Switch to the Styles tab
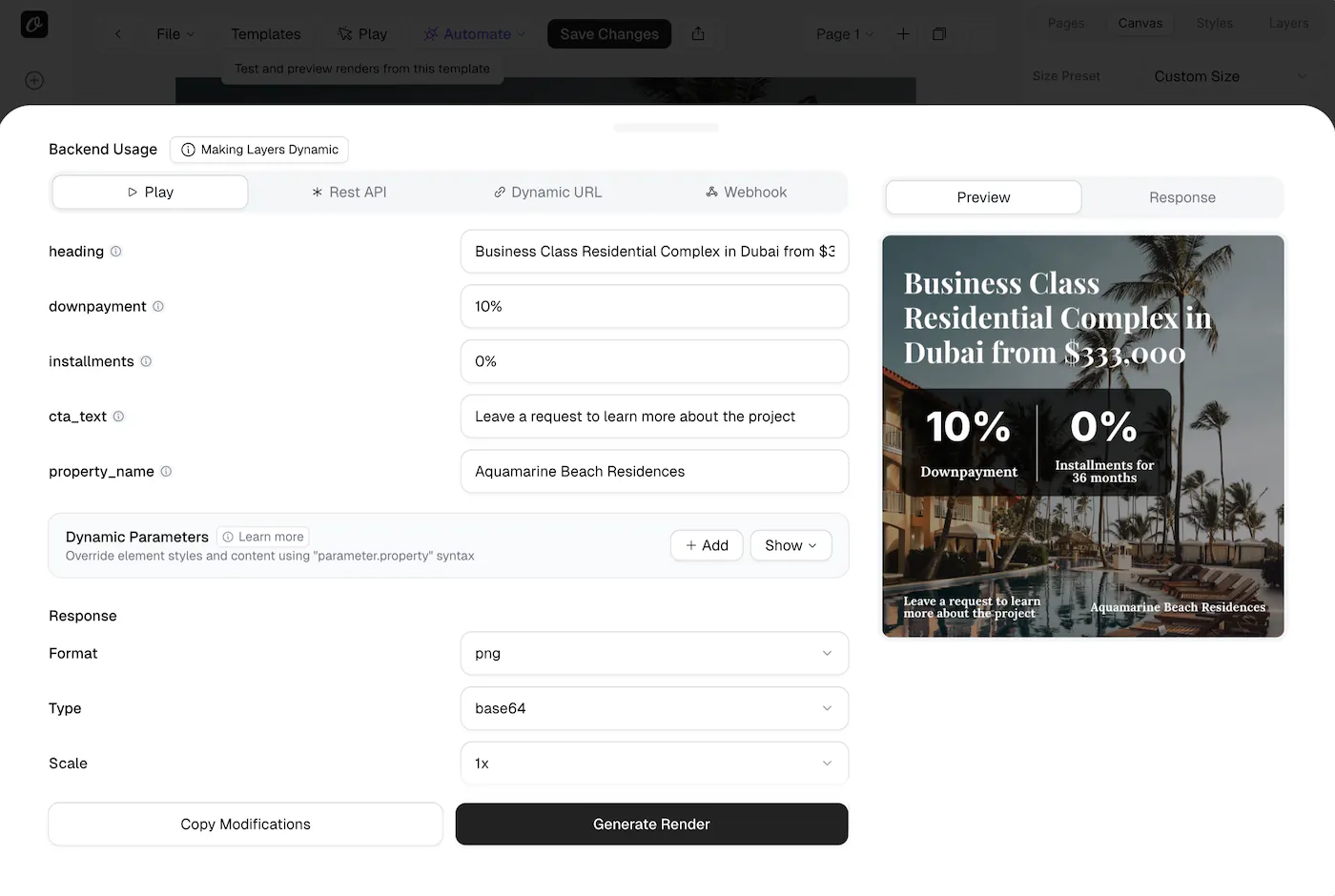 1215,23
